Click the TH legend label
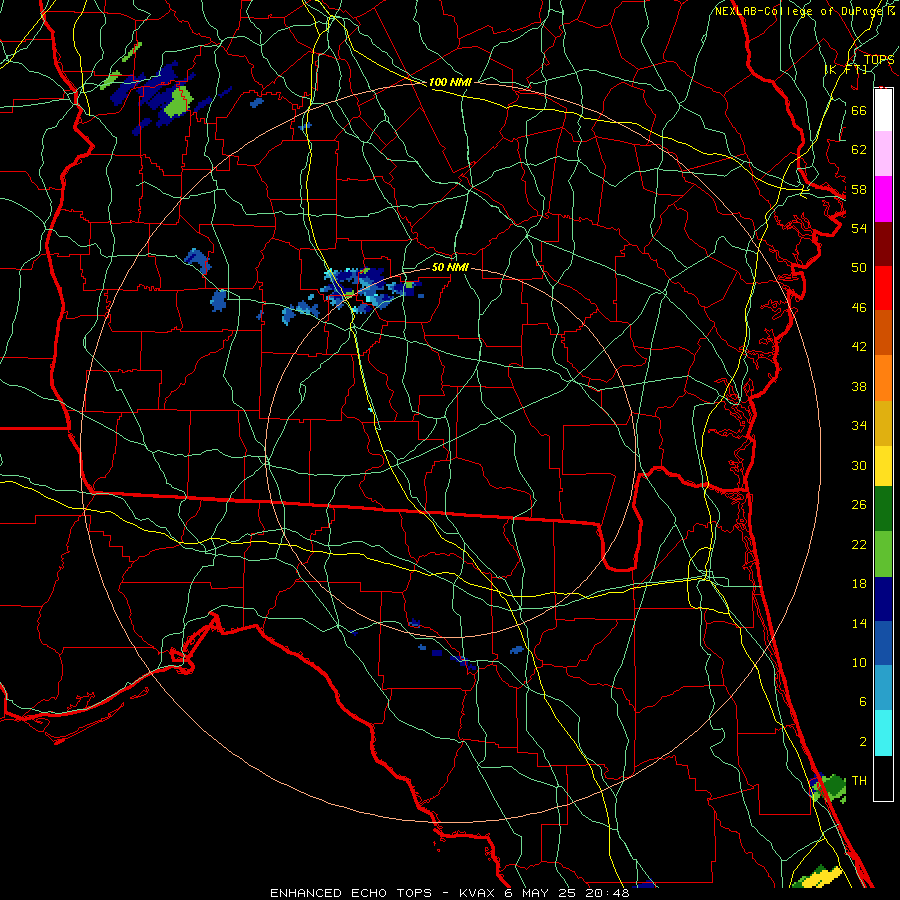This screenshot has width=900, height=900. [859, 781]
